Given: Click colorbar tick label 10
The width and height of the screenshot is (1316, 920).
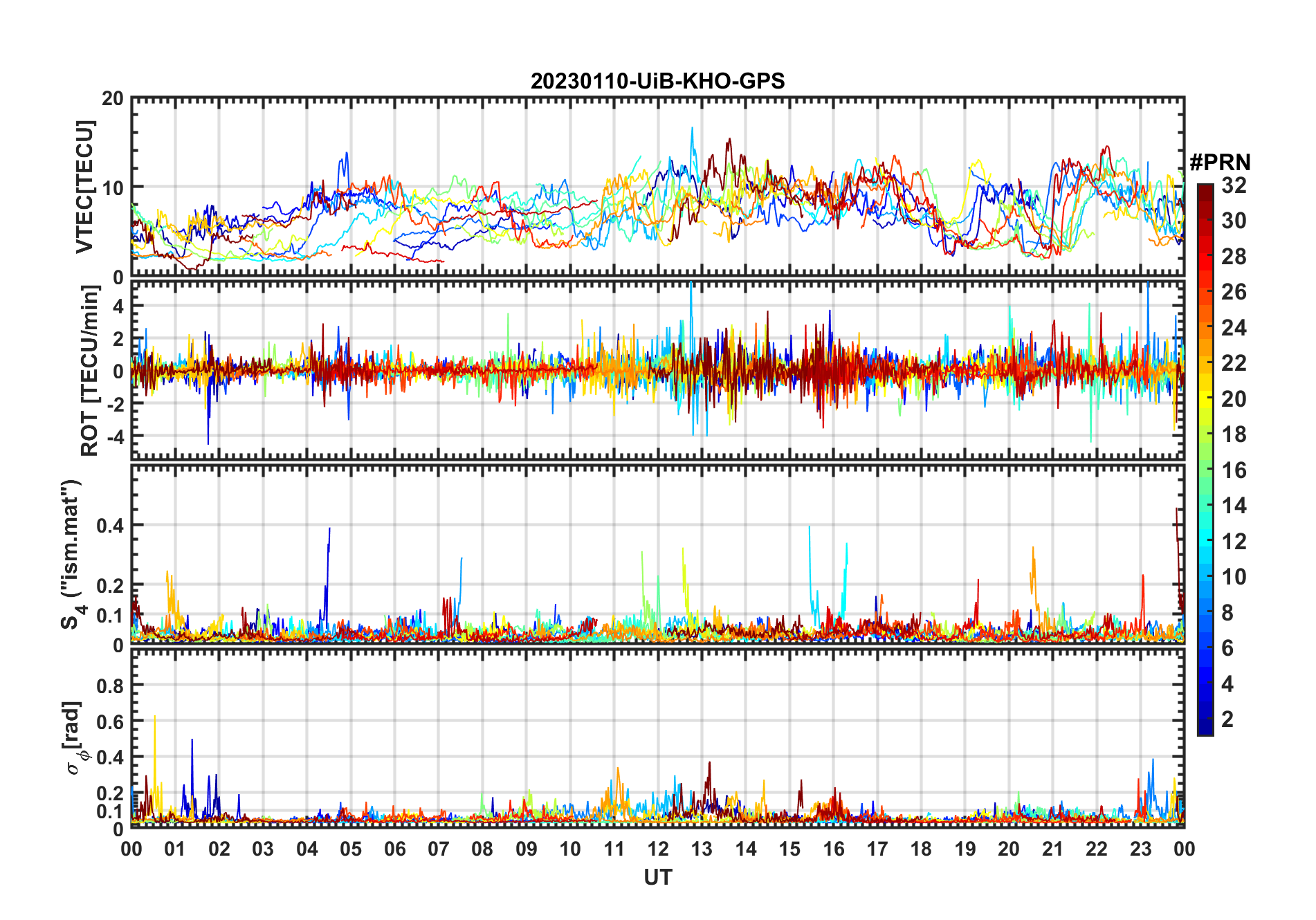Looking at the screenshot, I should 1234,577.
